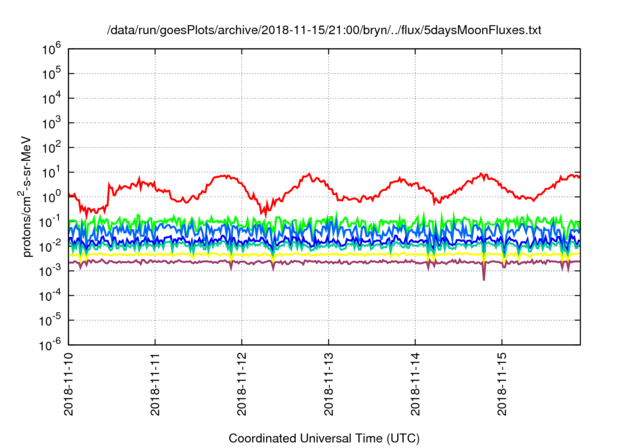Click the 10^5 y-axis tick label
The height and width of the screenshot is (448, 640).
point(51,73)
